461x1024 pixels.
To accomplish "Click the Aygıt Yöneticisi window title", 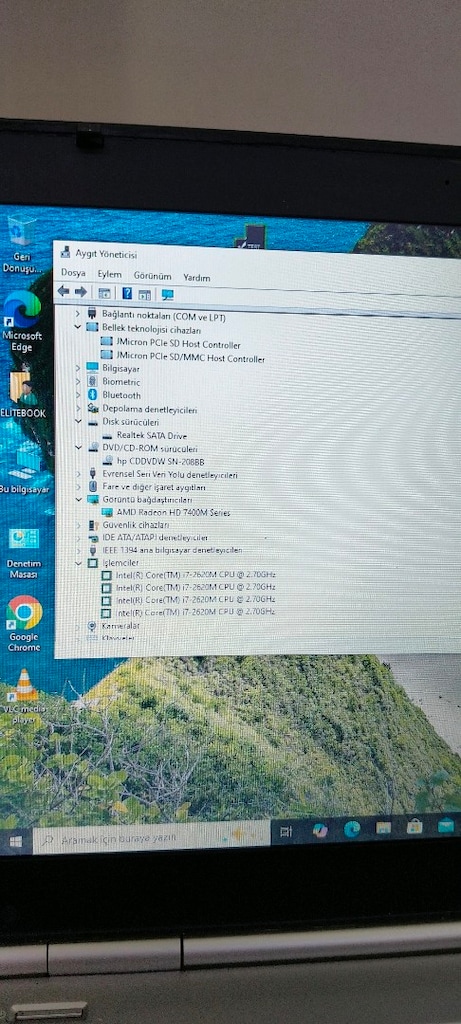I will point(106,254).
